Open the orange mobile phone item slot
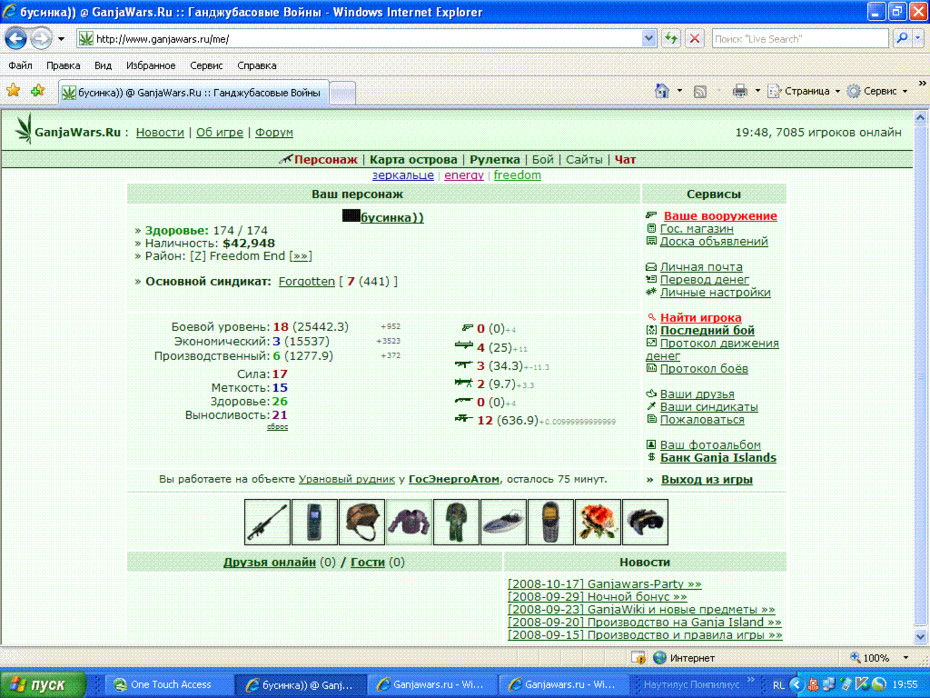The width and height of the screenshot is (930, 698). 551,522
